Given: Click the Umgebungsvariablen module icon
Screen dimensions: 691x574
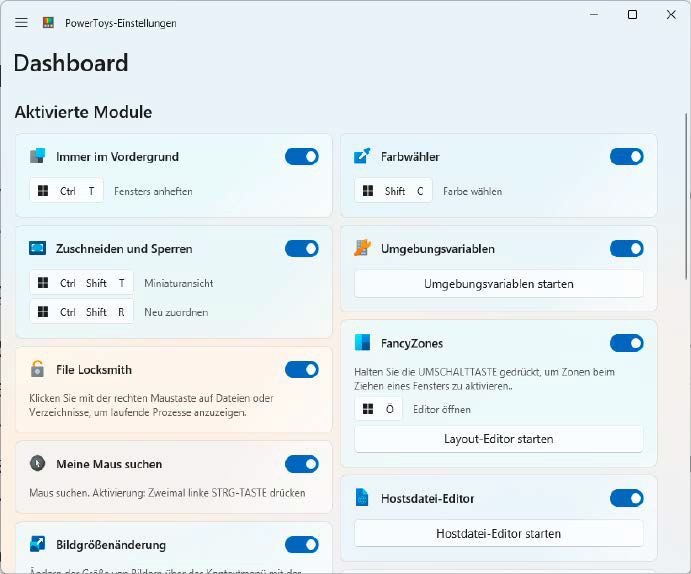Looking at the screenshot, I should click(x=362, y=248).
